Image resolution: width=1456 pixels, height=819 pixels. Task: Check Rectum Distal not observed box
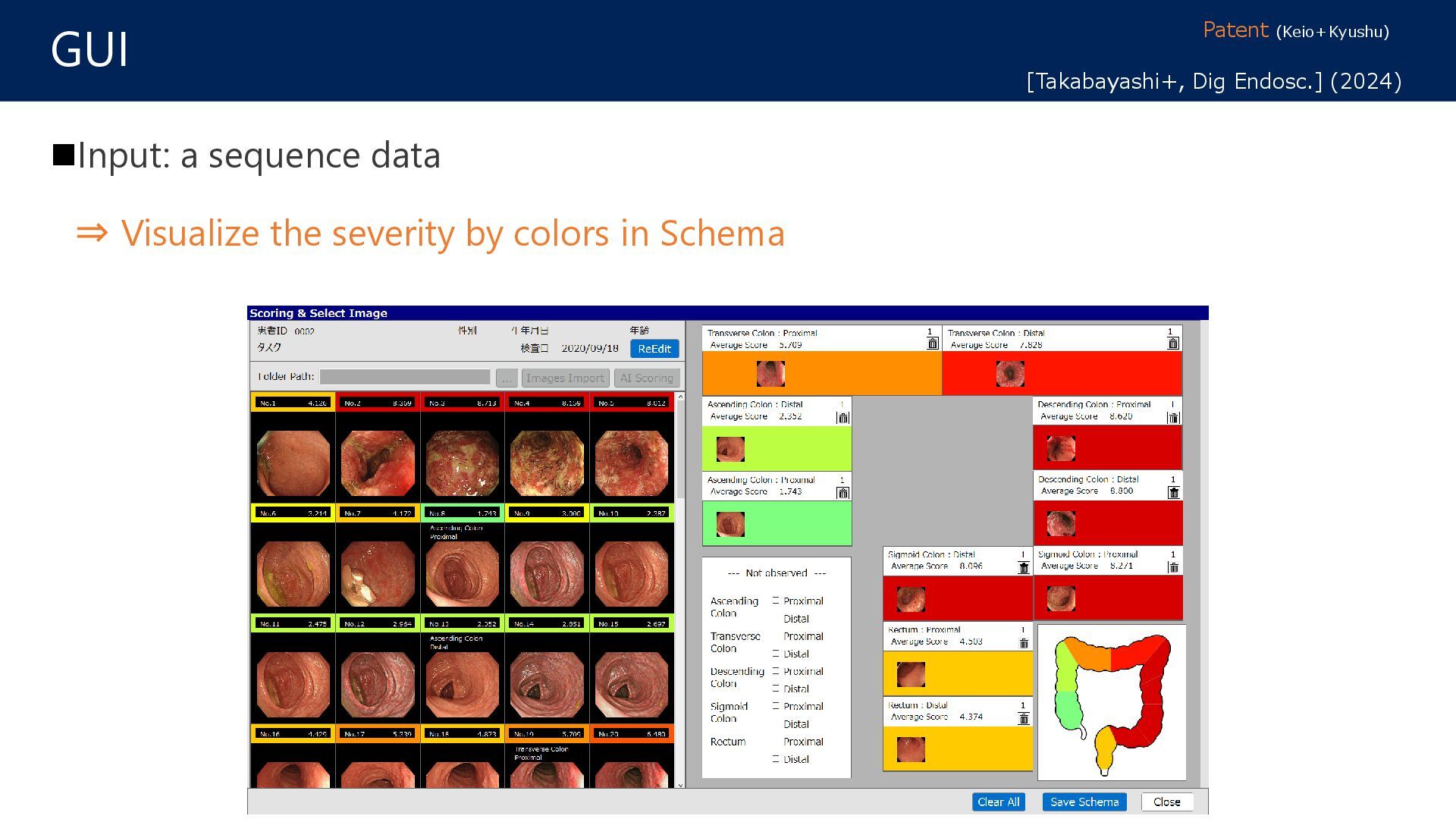776,759
